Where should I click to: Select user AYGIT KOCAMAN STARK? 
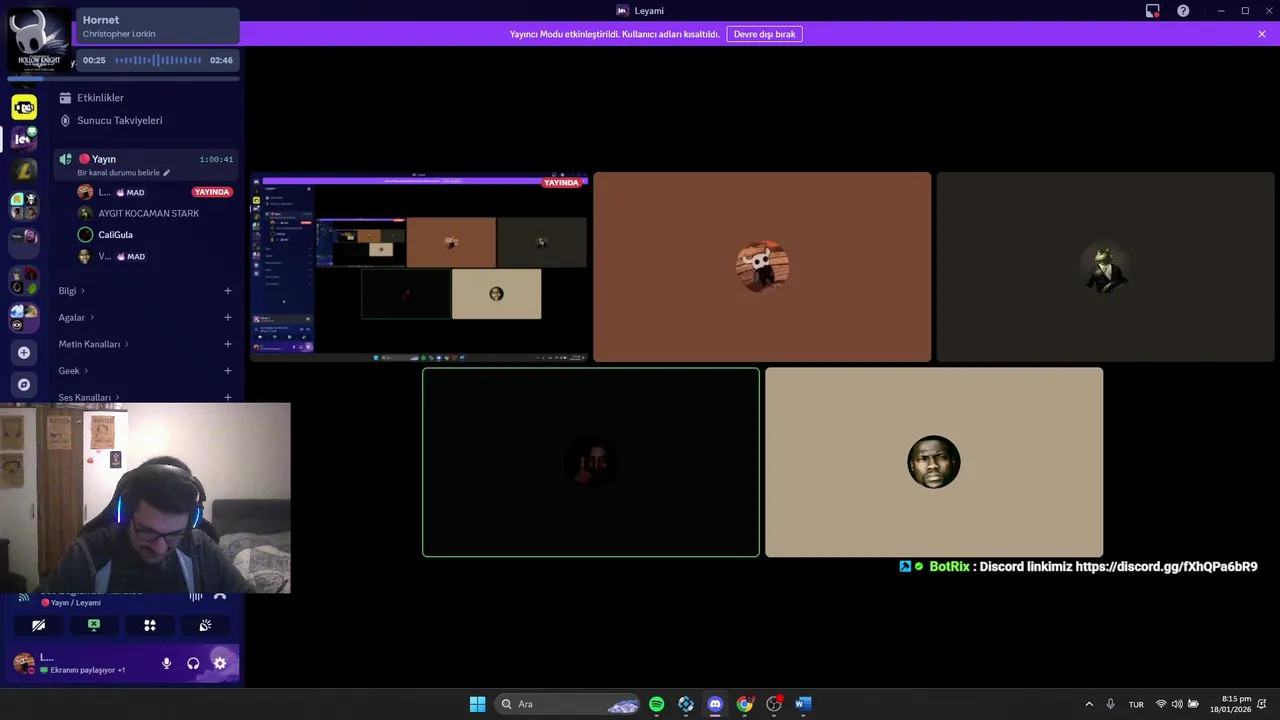pyautogui.click(x=148, y=213)
